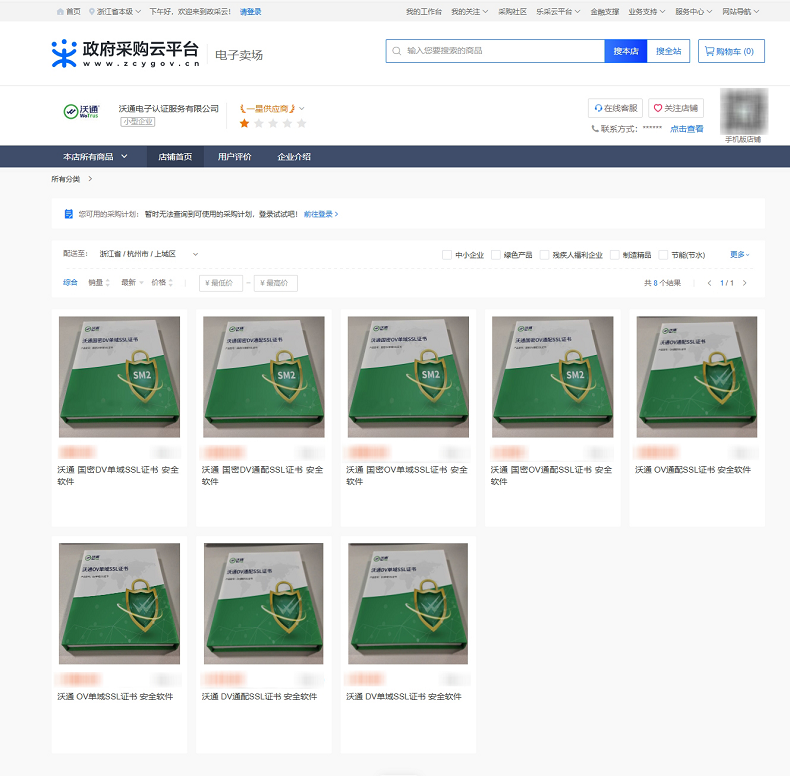The height and width of the screenshot is (776, 790).
Task: Expand the 更多 filter options
Action: click(739, 255)
